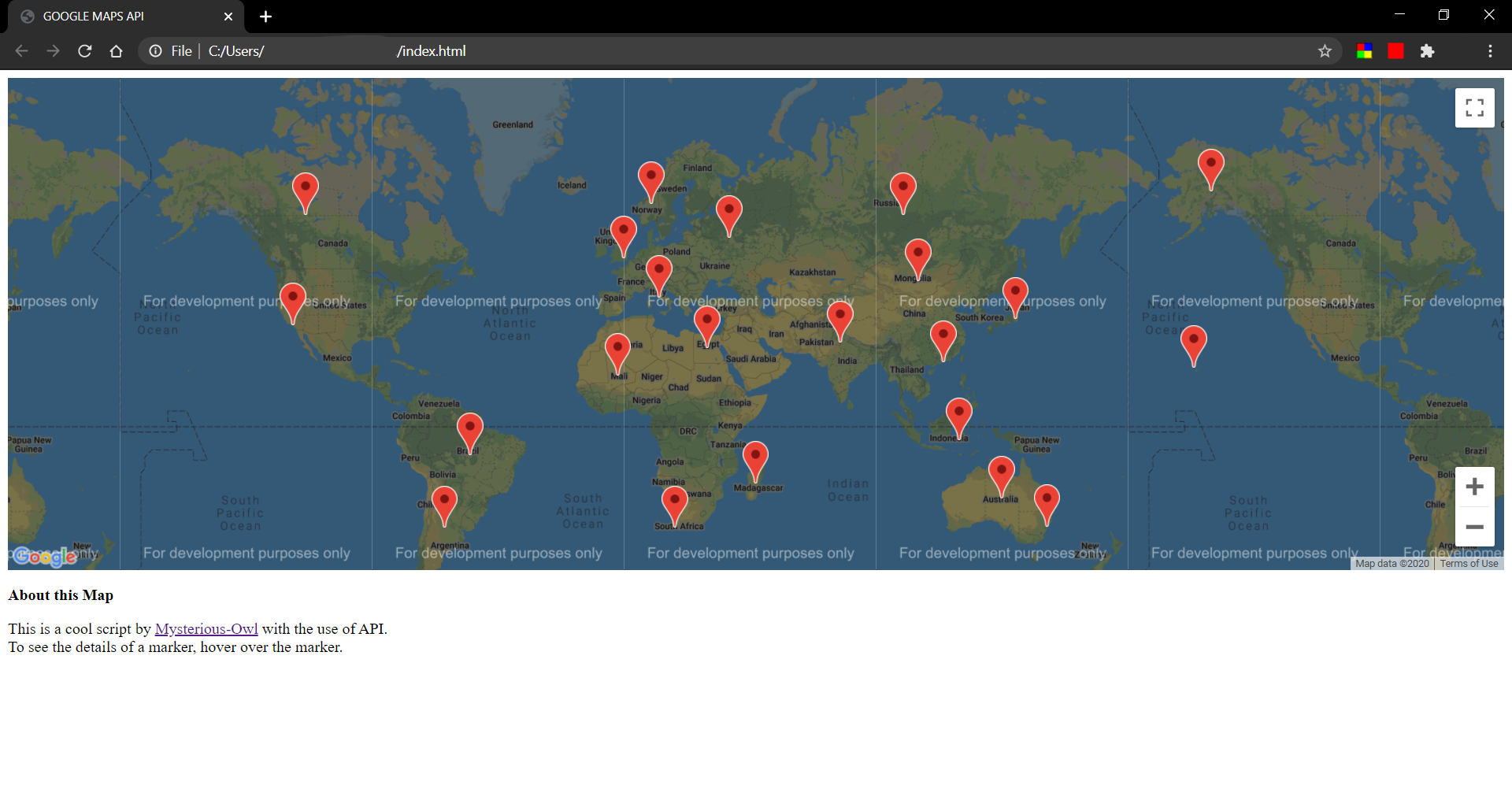The image size is (1512, 800).
Task: Open the browser home page
Action: tap(117, 51)
